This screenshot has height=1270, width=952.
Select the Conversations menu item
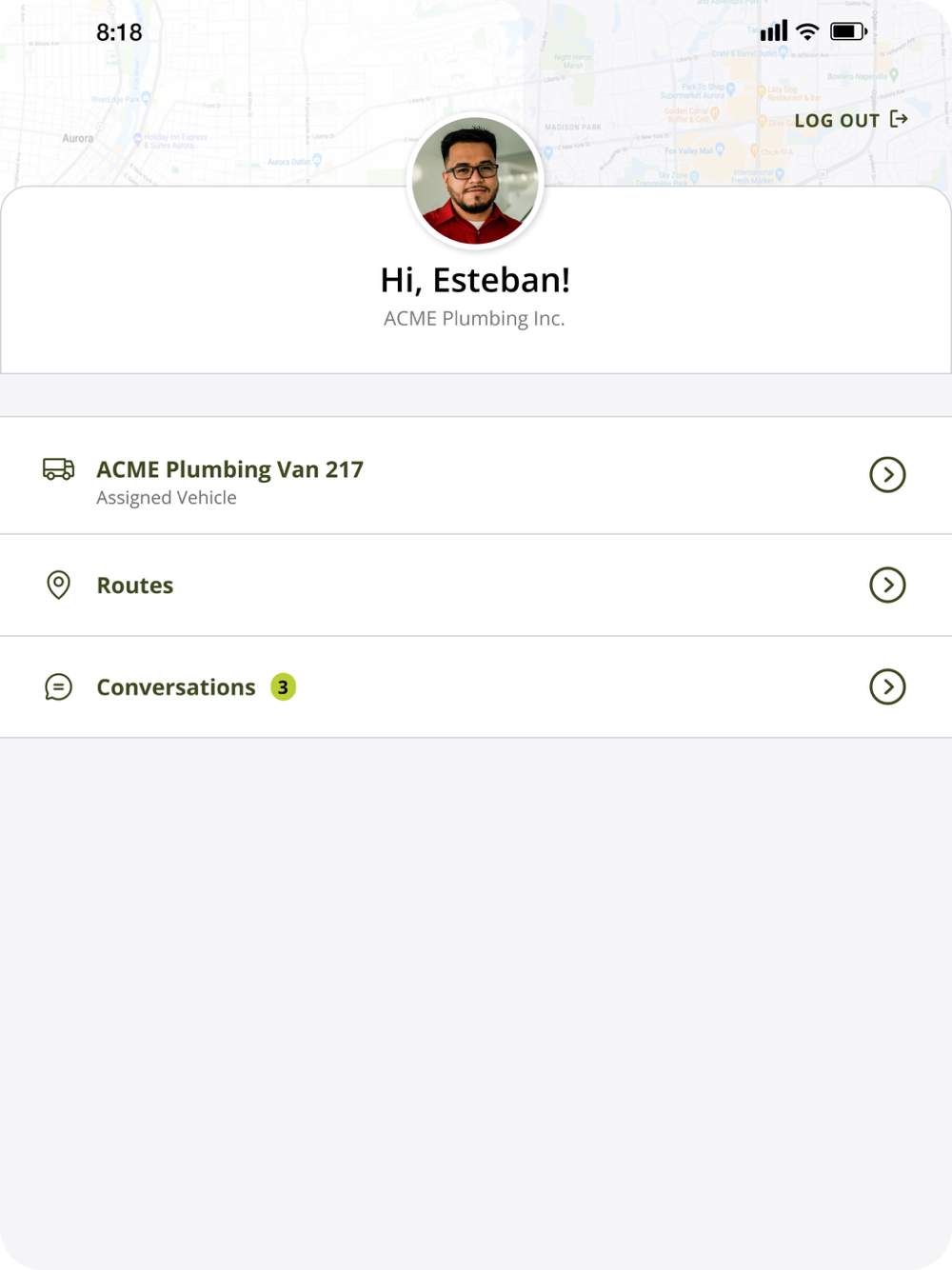[476, 686]
